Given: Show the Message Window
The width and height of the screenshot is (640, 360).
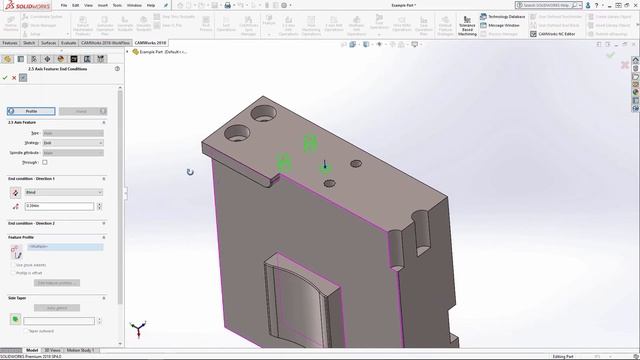Looking at the screenshot, I should [x=500, y=25].
